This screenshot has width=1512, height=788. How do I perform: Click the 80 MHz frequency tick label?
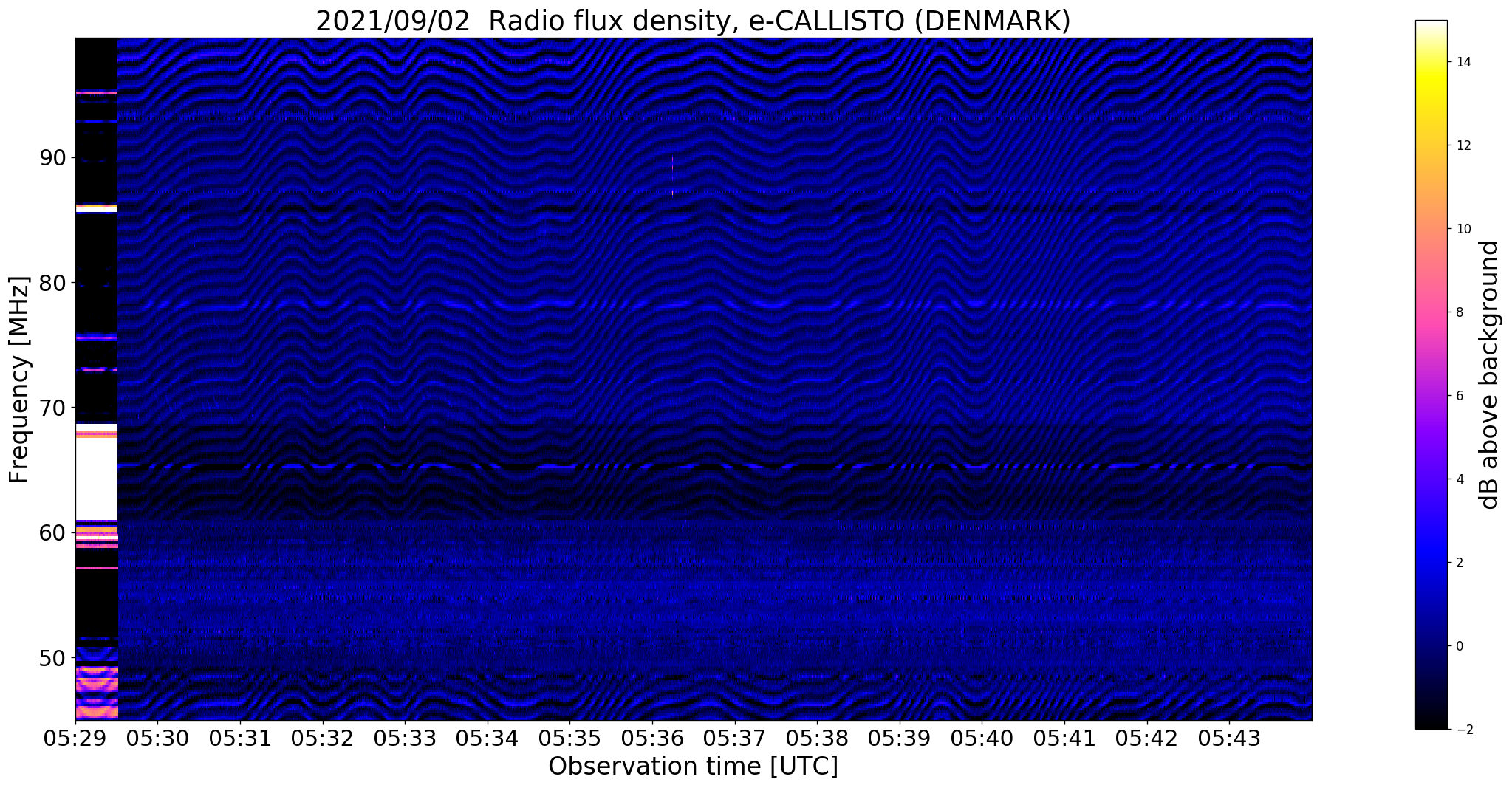tap(53, 283)
